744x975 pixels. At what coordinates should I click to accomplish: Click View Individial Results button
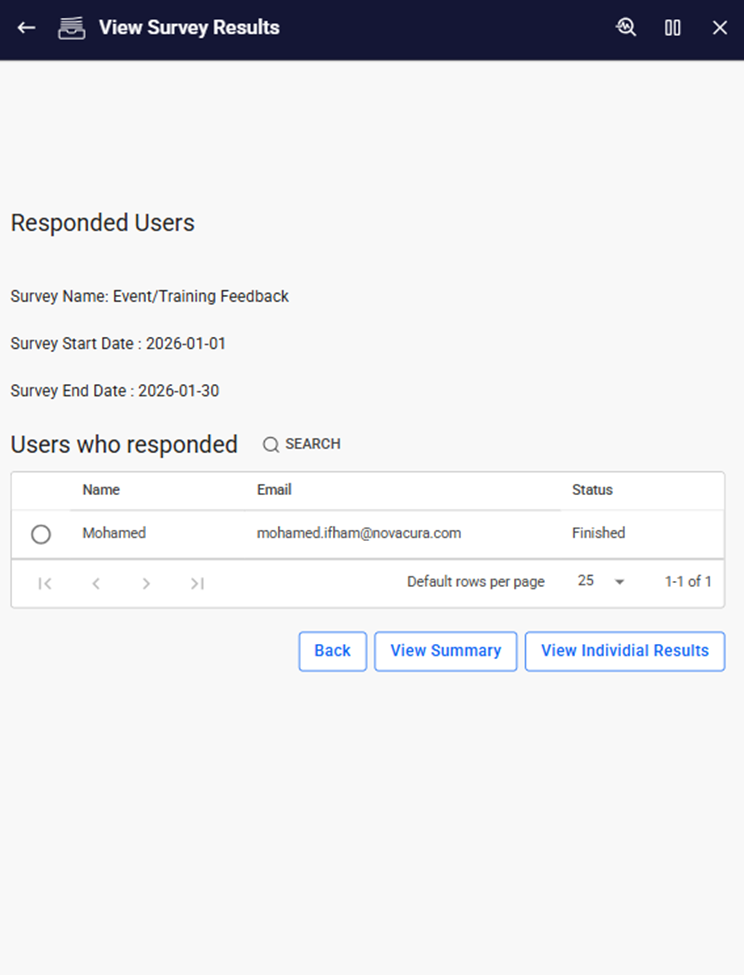(x=624, y=651)
